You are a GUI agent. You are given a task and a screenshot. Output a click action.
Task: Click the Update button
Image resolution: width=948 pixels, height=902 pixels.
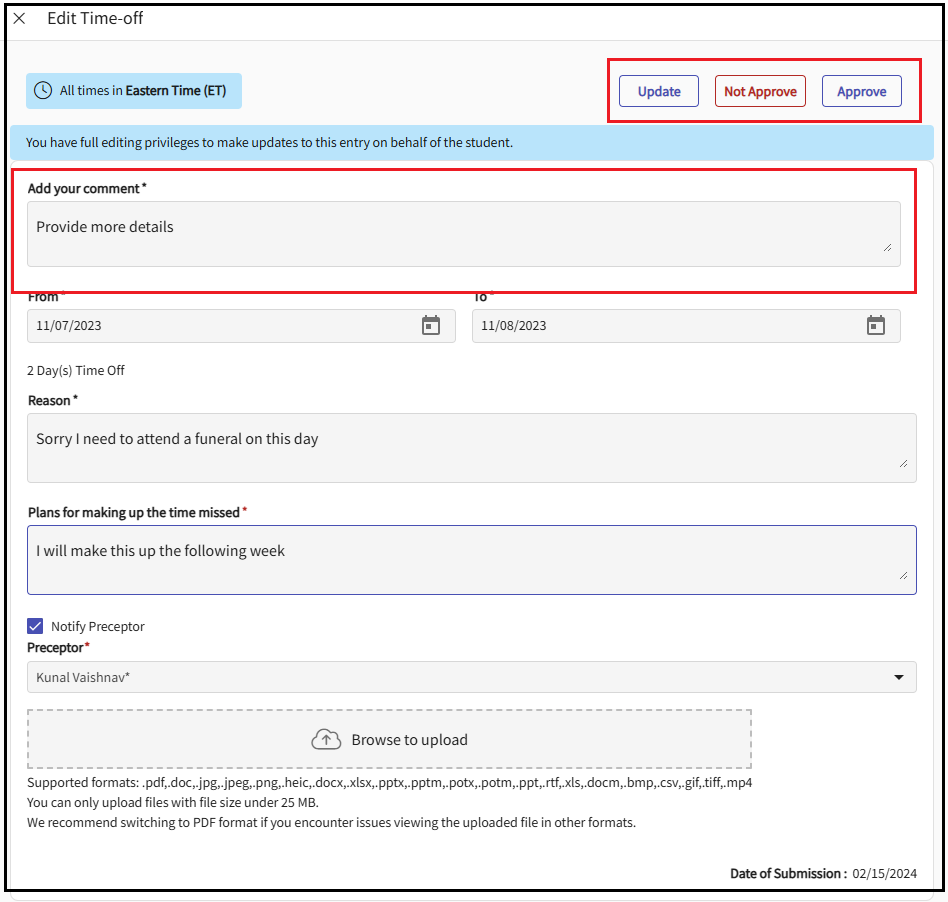659,92
